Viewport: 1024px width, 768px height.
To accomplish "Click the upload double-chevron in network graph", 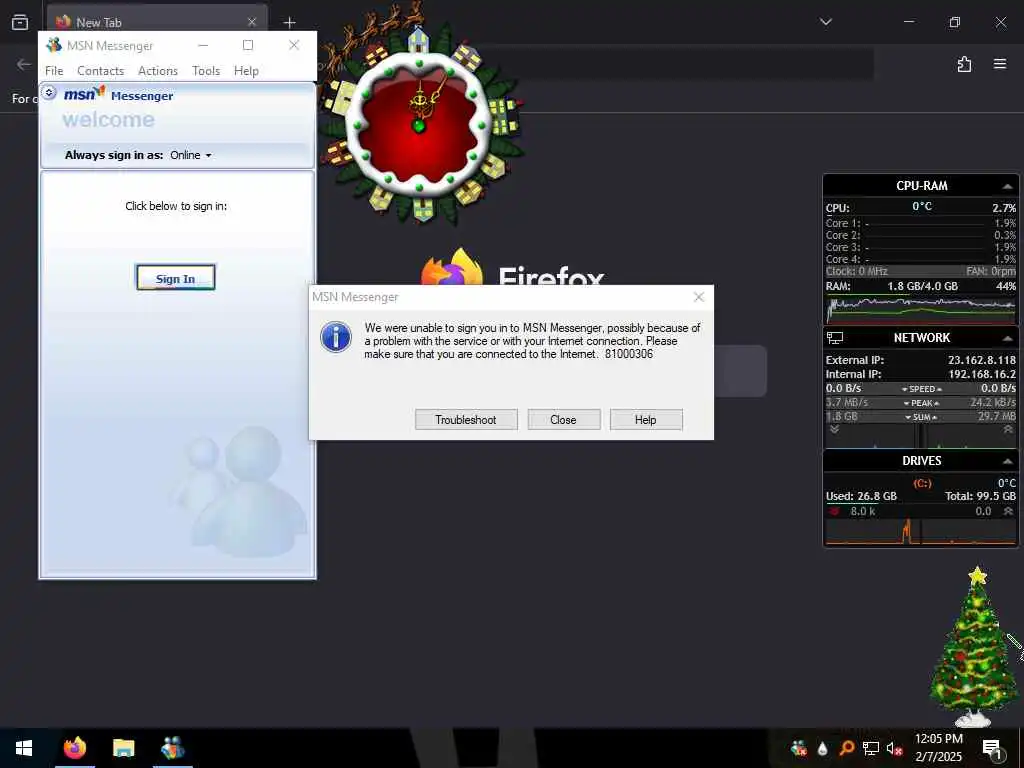I will (1008, 430).
